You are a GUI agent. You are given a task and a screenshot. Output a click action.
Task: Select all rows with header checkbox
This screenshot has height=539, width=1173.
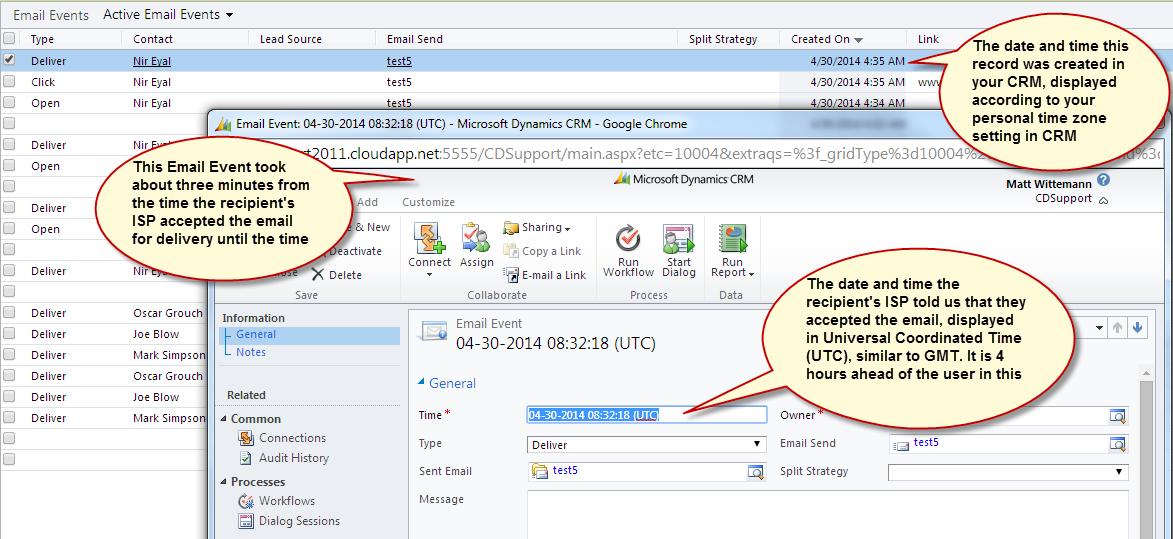tap(9, 39)
